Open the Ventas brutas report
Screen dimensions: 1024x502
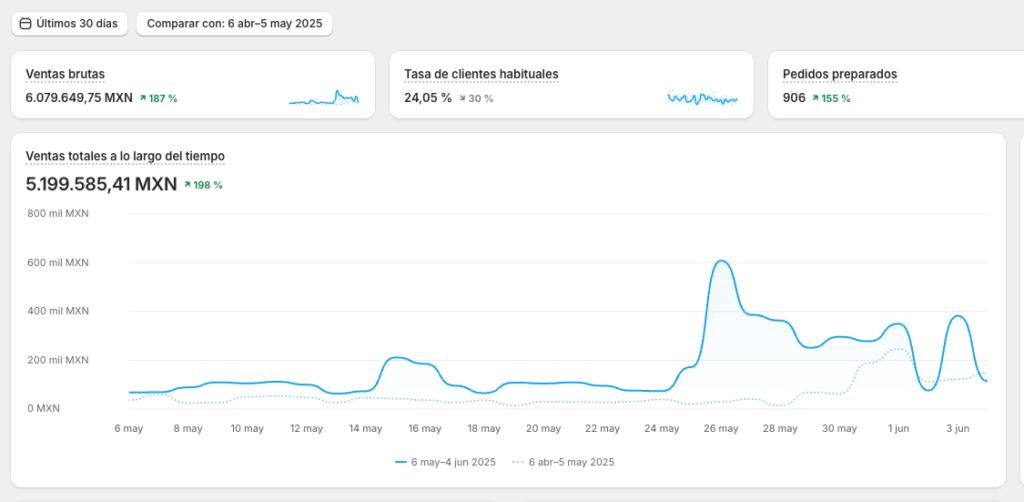pyautogui.click(x=65, y=74)
